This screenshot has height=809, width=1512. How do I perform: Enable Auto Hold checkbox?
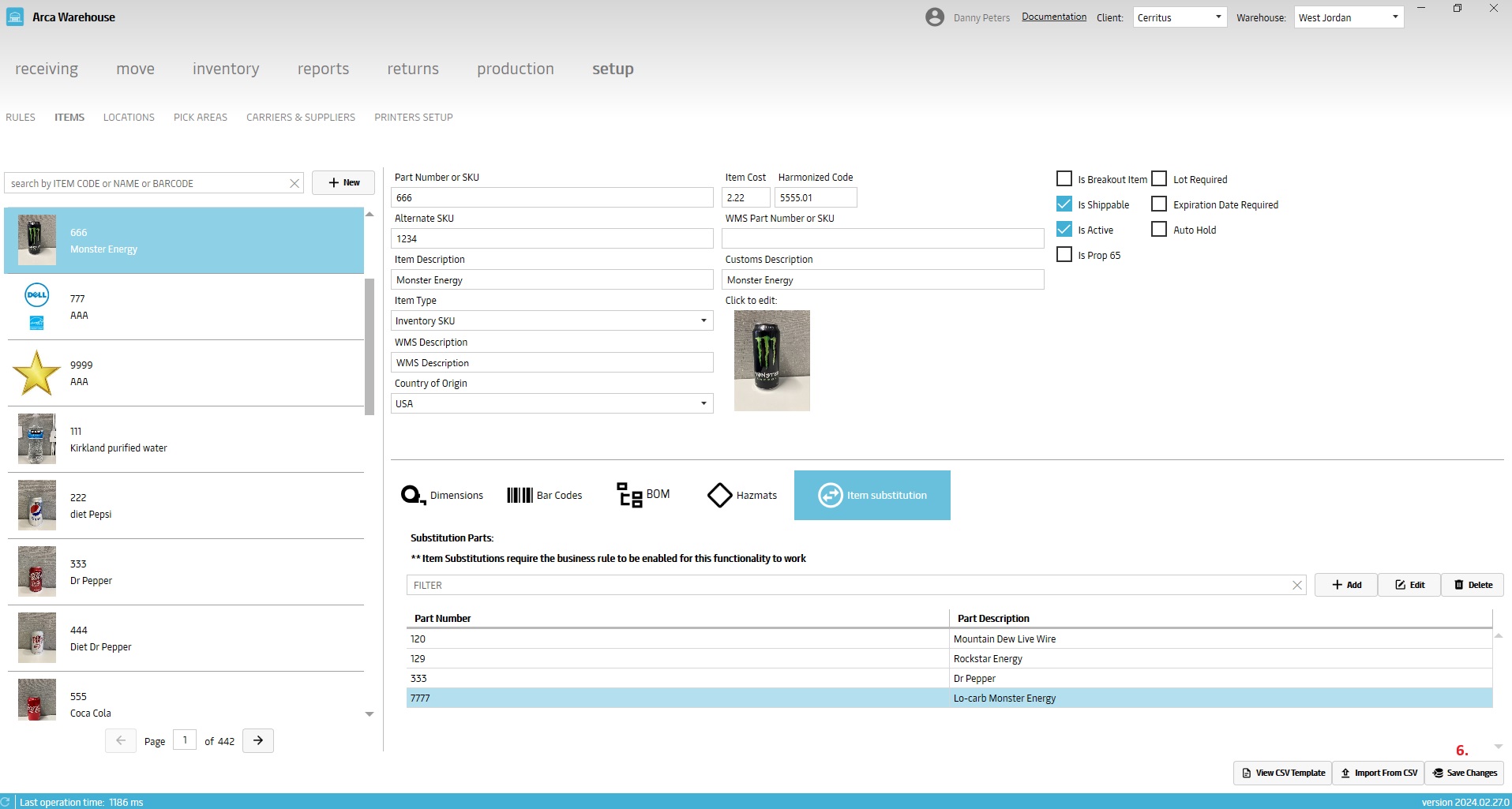[x=1159, y=229]
